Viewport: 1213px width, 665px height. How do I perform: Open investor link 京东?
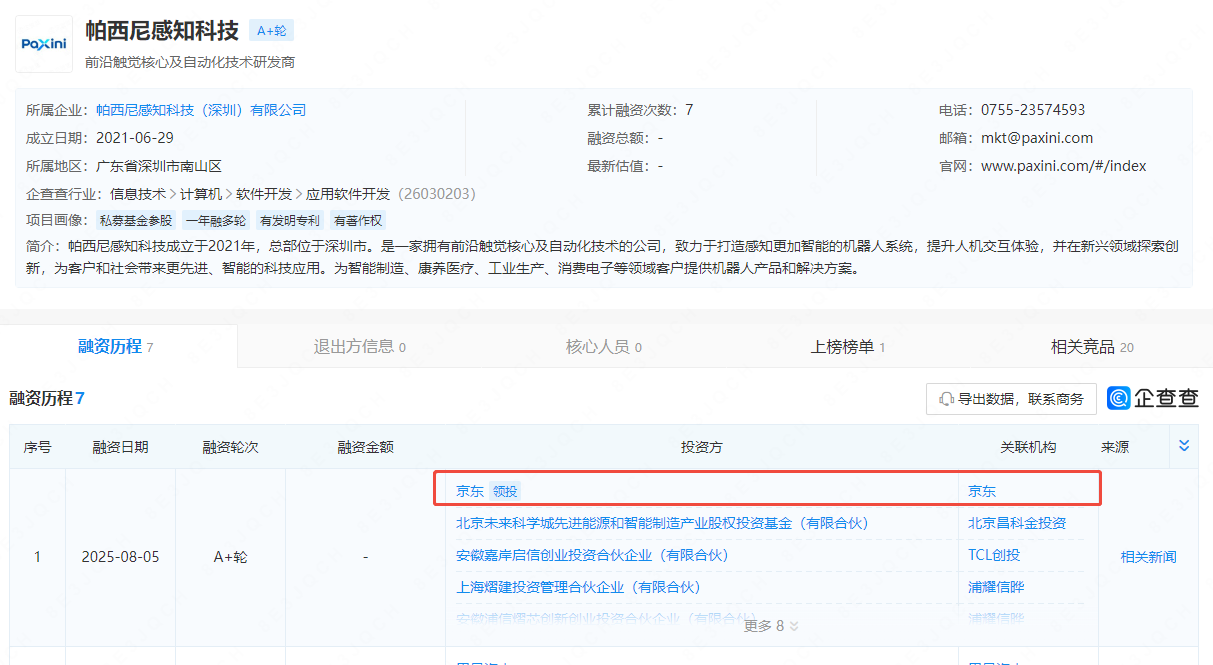pos(470,491)
